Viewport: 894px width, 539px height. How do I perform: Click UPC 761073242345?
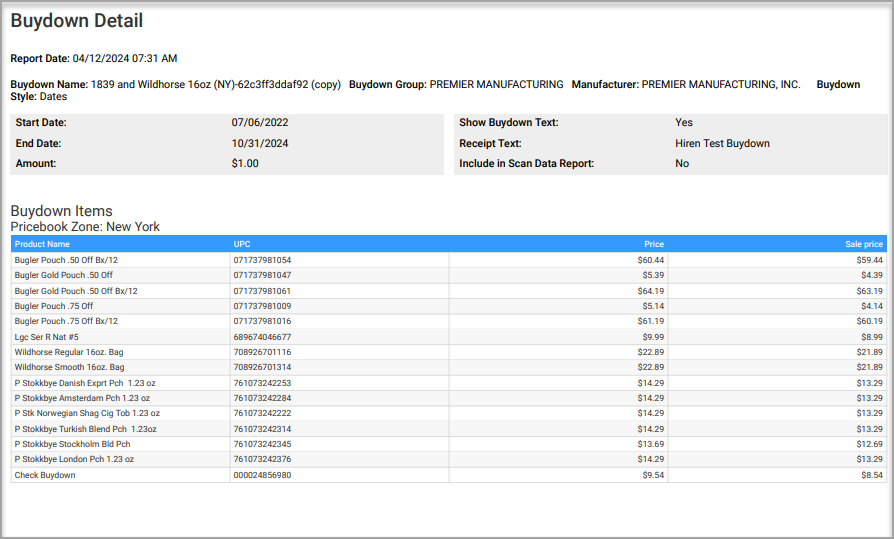coord(262,444)
